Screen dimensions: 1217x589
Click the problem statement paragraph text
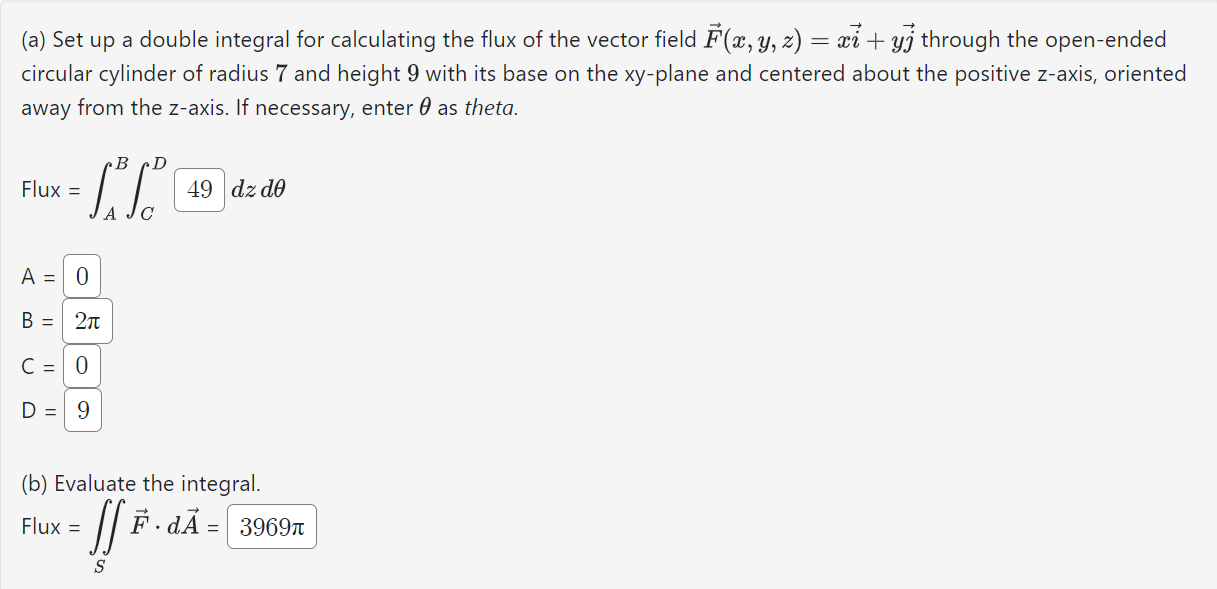pyautogui.click(x=600, y=72)
